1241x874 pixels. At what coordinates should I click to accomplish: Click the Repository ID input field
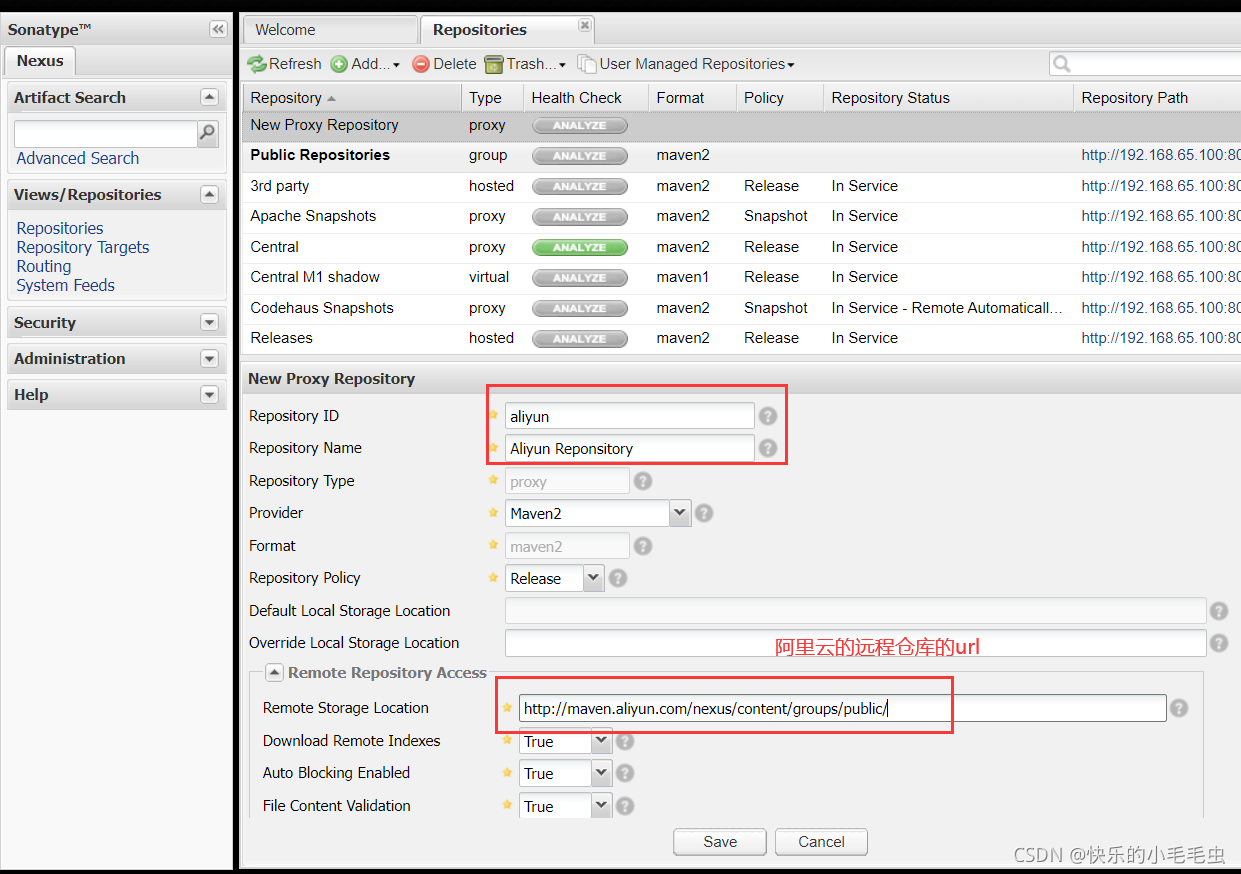(630, 416)
